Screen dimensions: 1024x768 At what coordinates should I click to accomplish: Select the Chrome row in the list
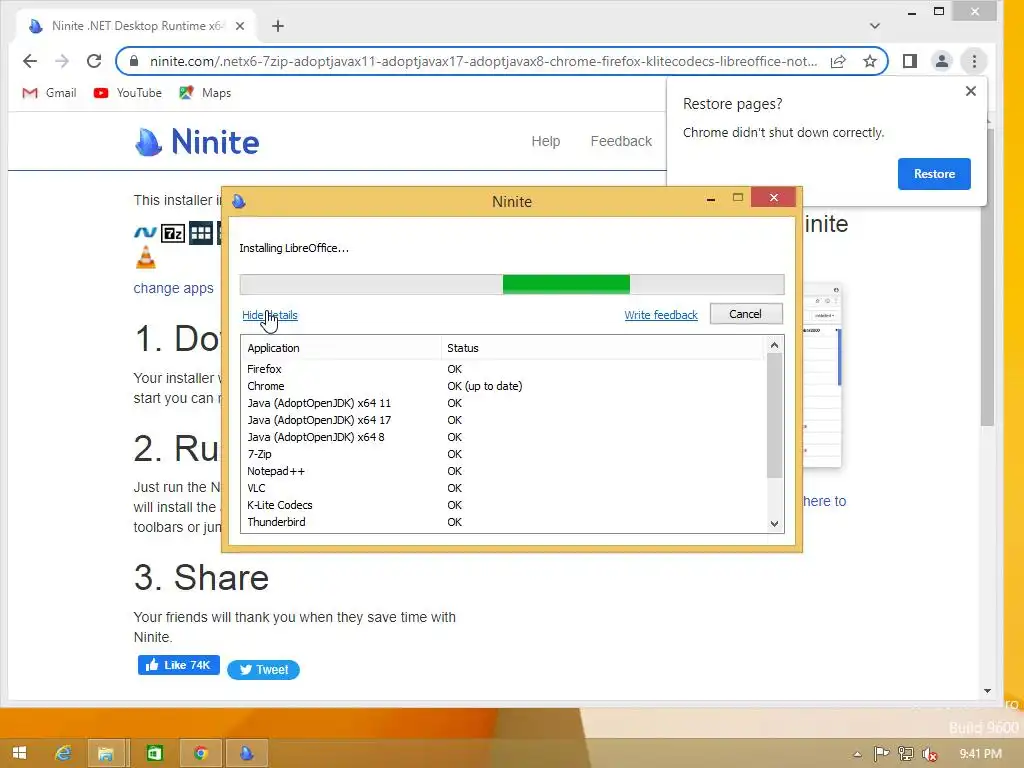(503, 386)
